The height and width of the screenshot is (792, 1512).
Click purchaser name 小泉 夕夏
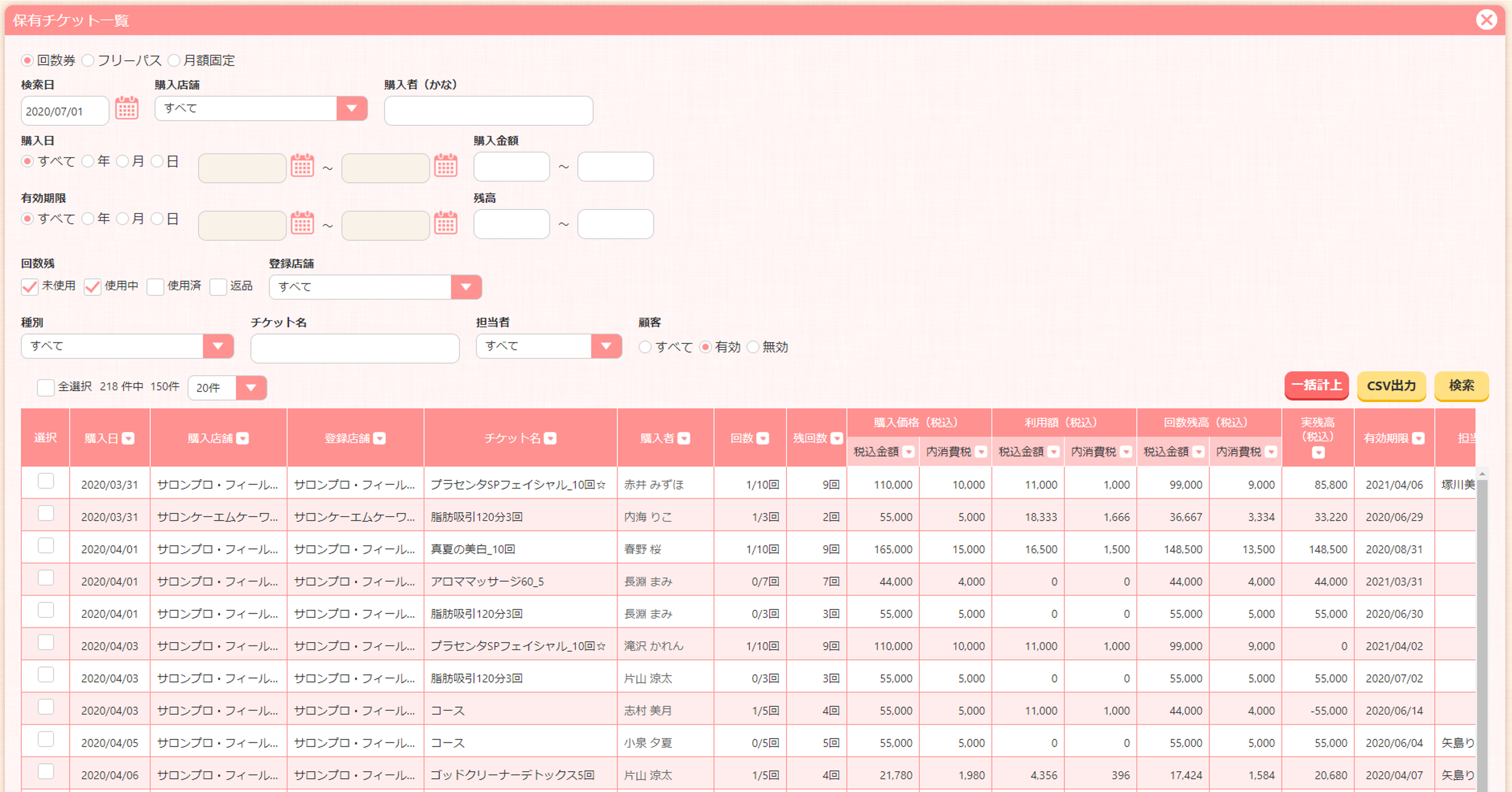pos(647,743)
